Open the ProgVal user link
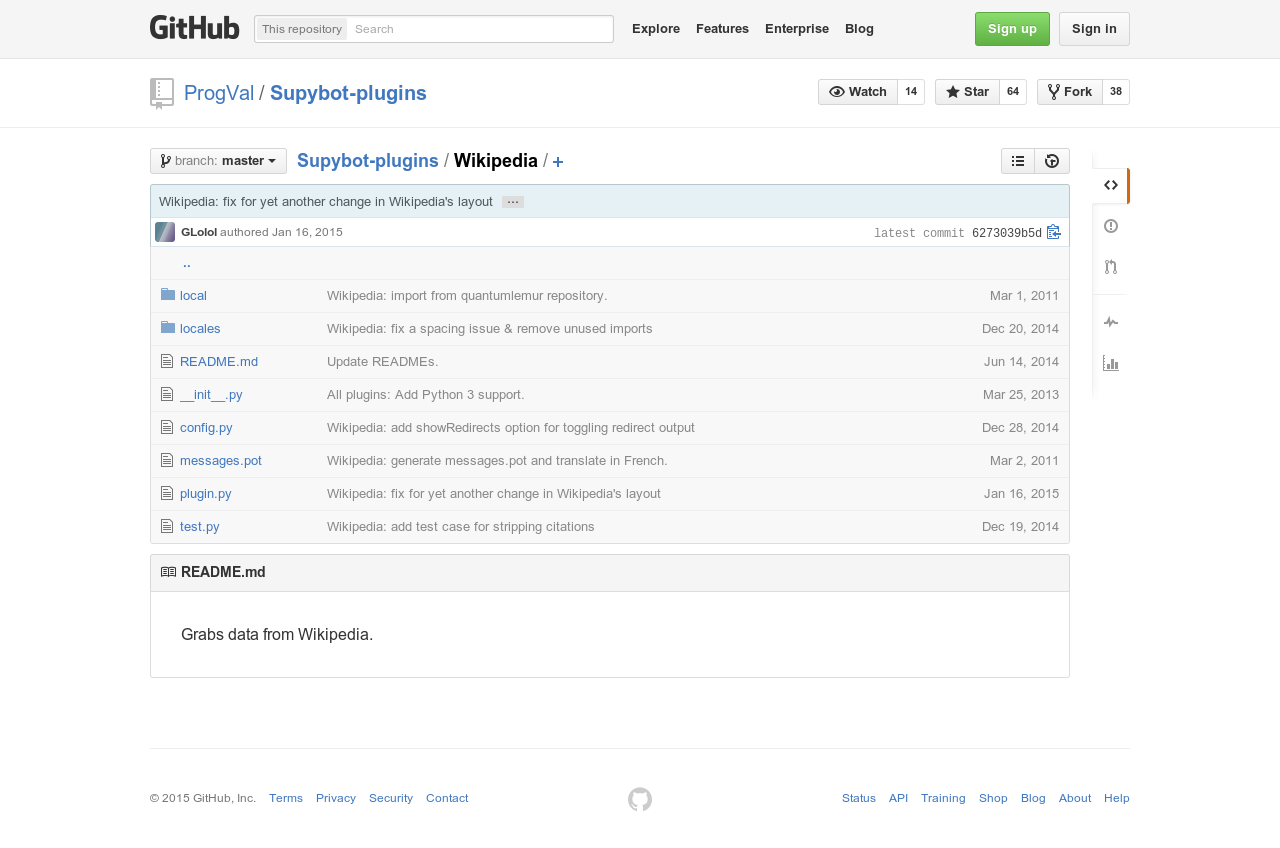 [219, 93]
